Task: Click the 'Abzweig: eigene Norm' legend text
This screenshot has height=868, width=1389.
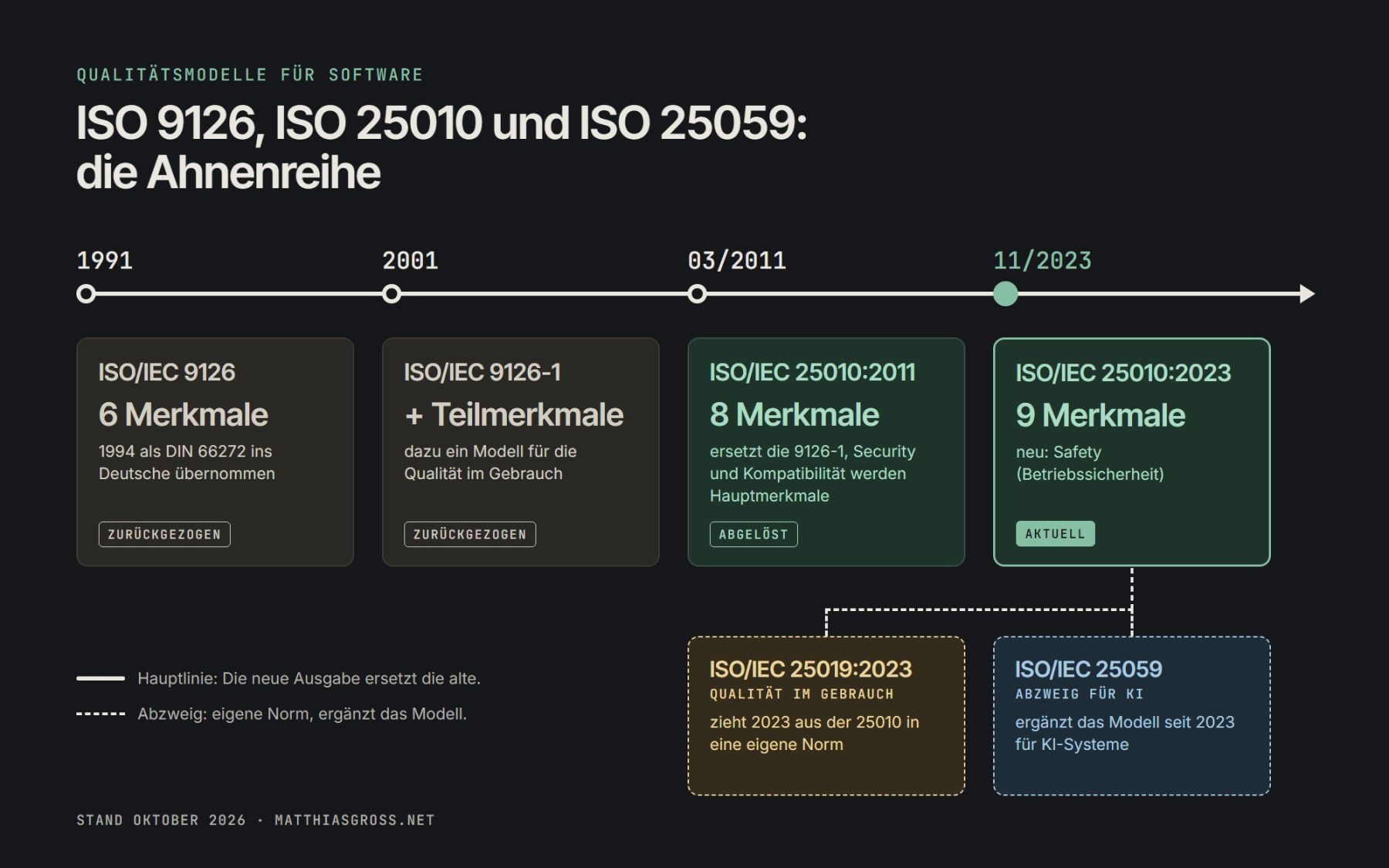Action: [302, 714]
